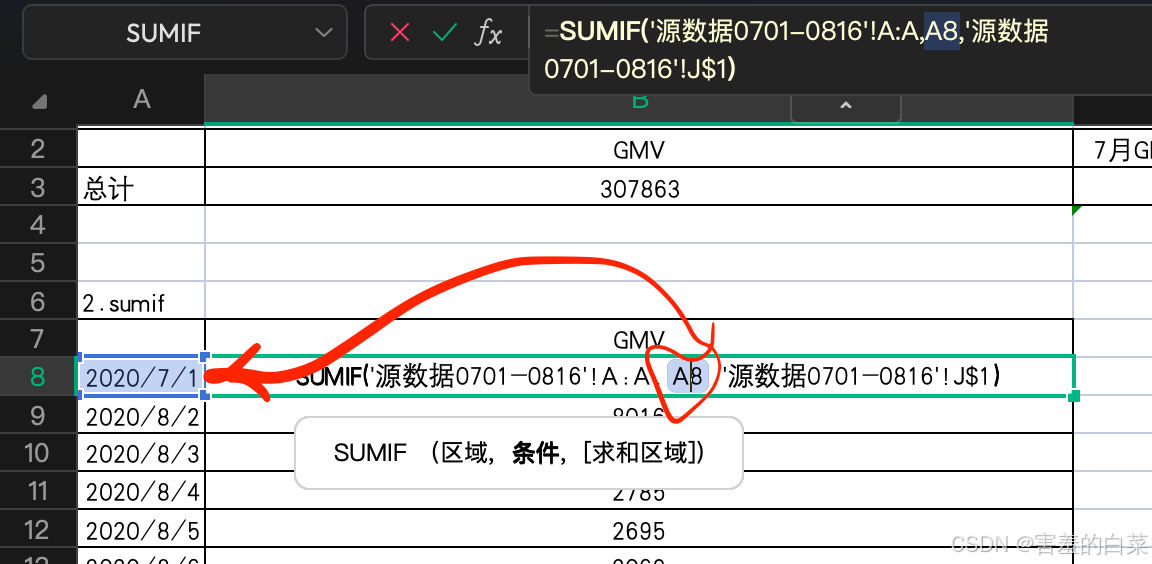The height and width of the screenshot is (564, 1152).
Task: Click date cell 2020/7/1
Action: coord(141,377)
